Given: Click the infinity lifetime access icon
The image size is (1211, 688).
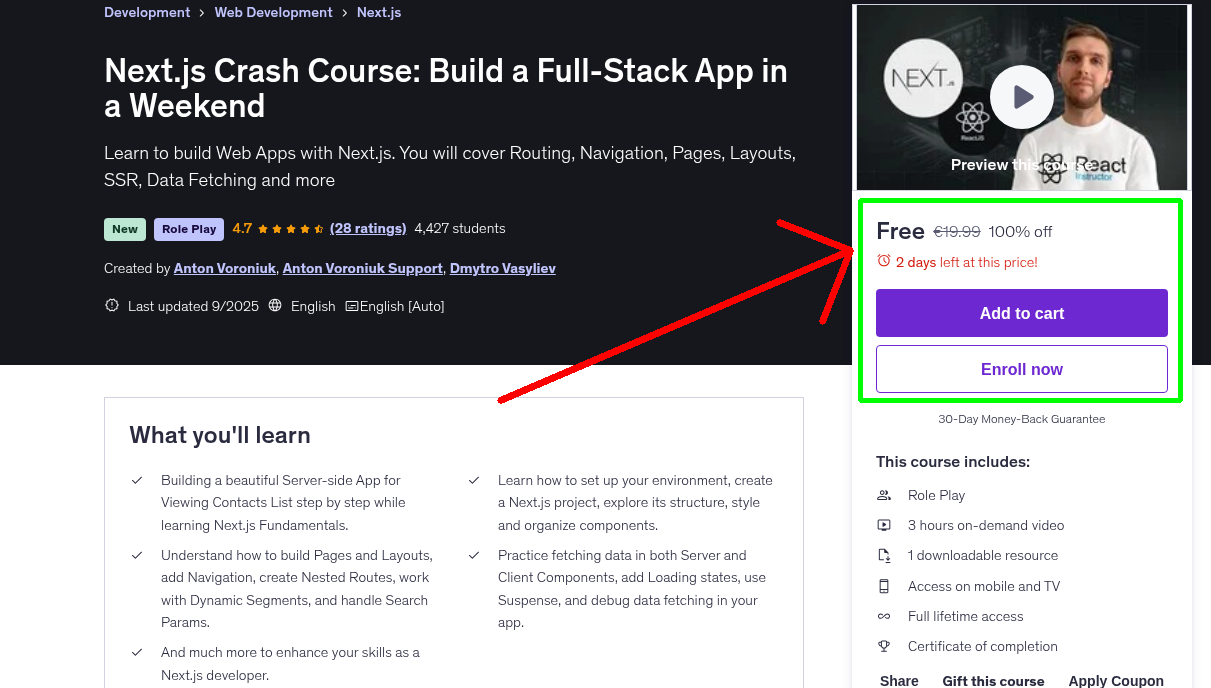Looking at the screenshot, I should [884, 616].
